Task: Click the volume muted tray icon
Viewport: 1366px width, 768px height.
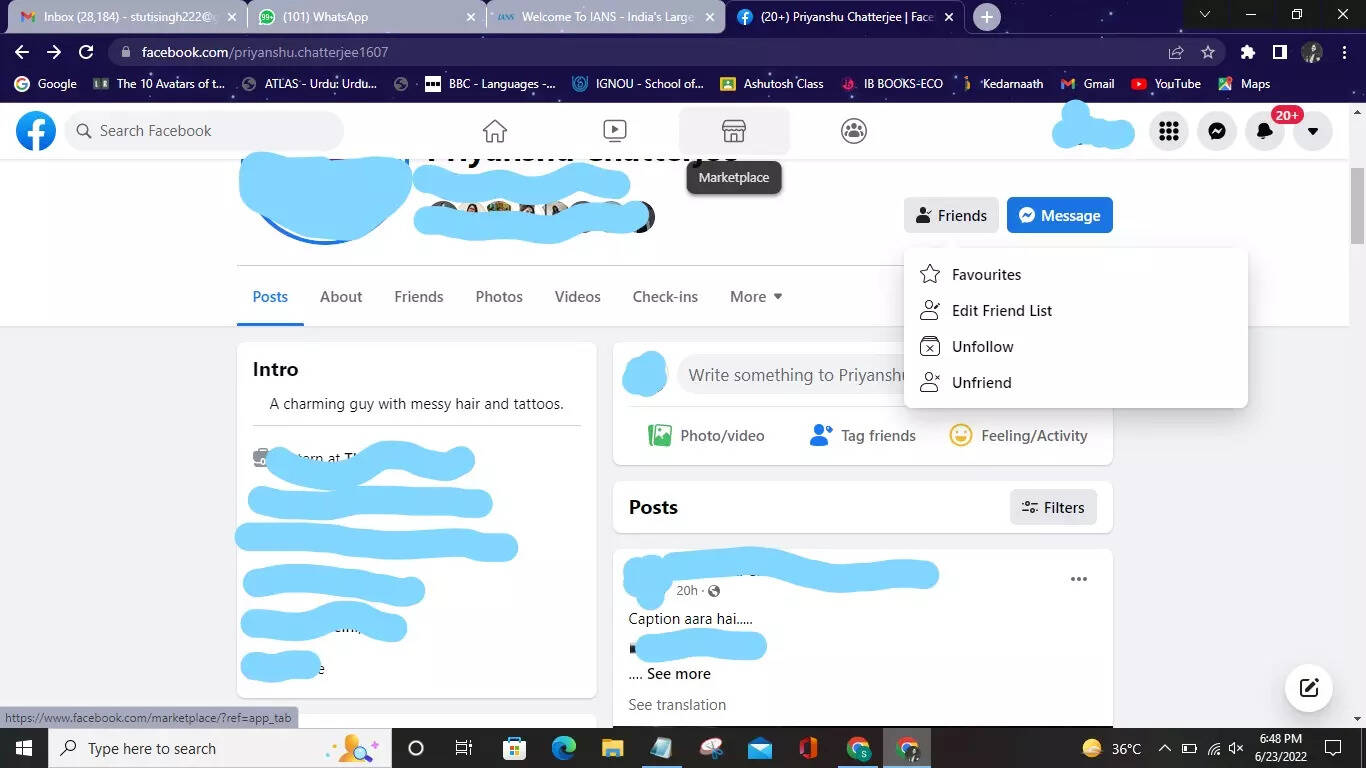Action: (1237, 748)
